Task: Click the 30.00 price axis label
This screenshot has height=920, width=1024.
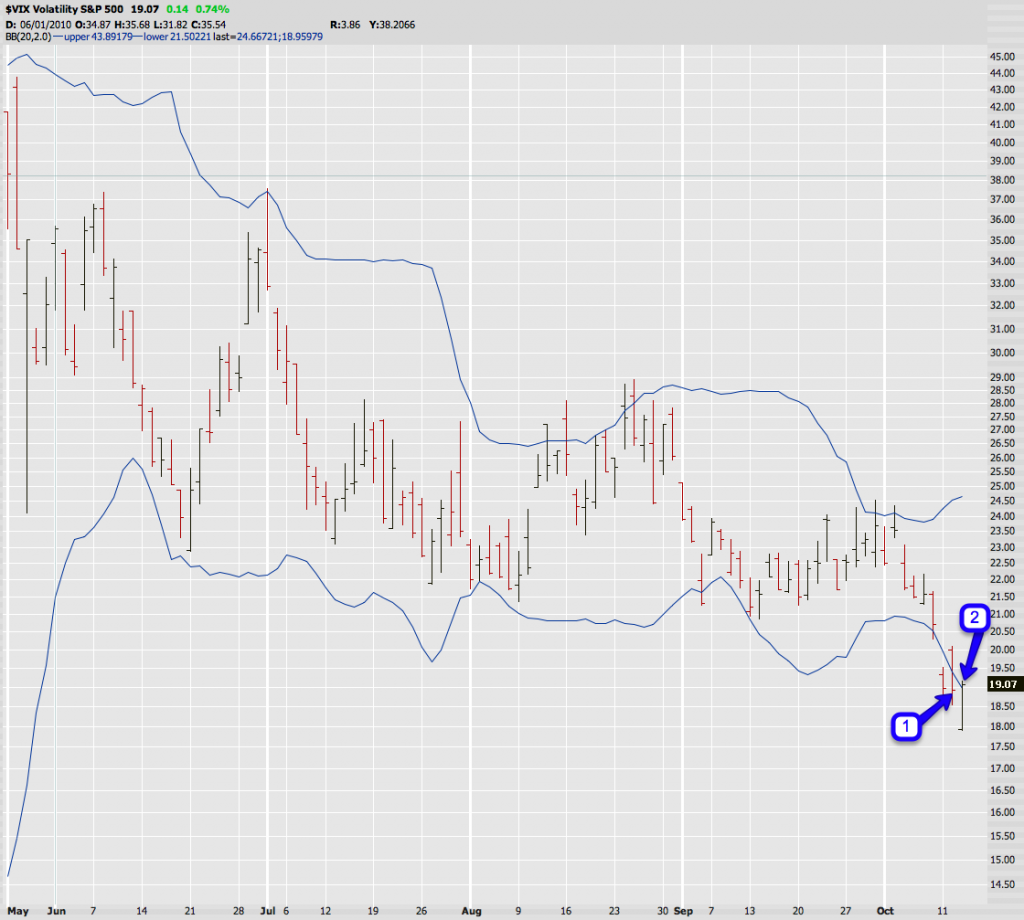Action: pyautogui.click(x=1002, y=353)
